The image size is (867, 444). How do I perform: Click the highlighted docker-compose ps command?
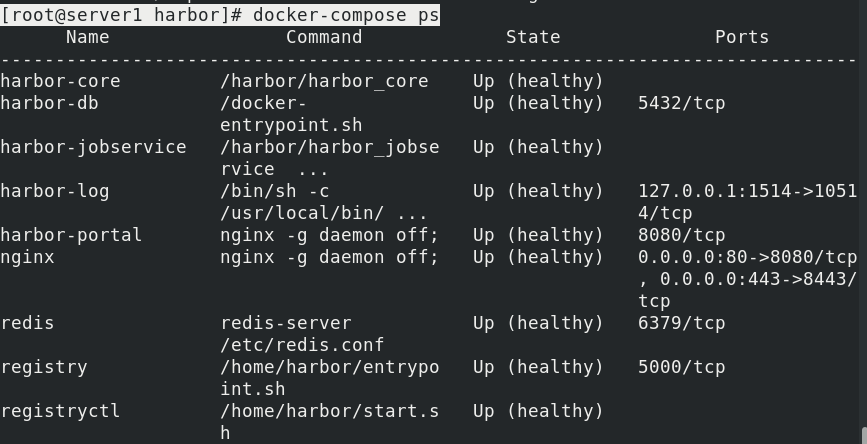[346, 15]
